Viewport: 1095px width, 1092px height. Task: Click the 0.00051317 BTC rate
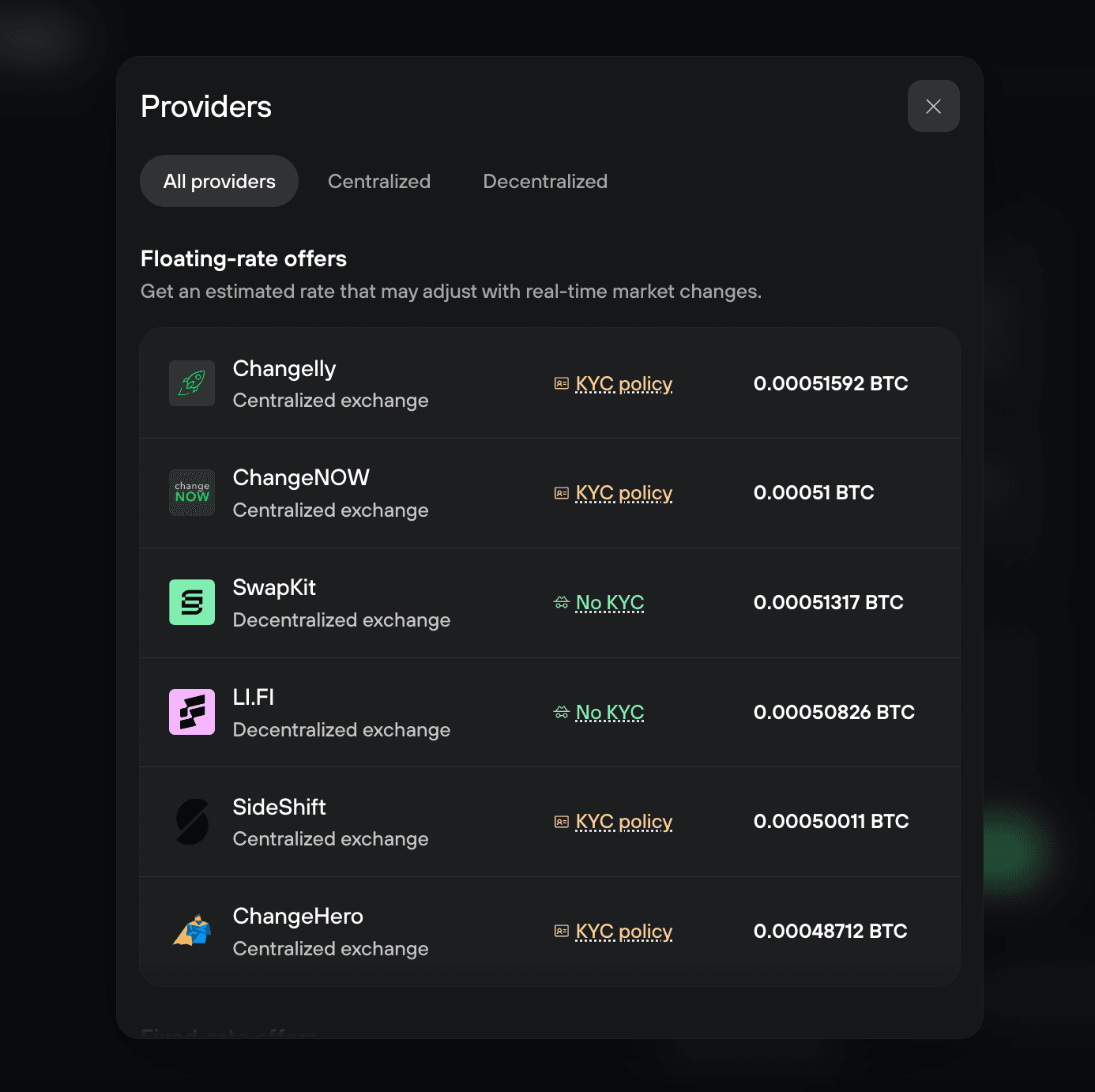[x=829, y=602]
